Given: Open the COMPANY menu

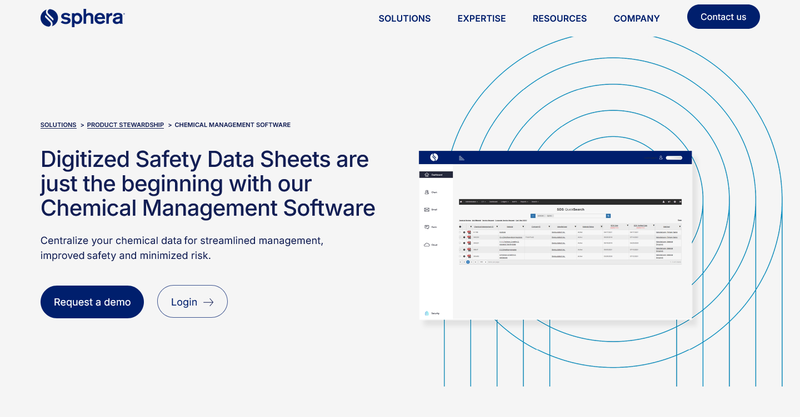Looking at the screenshot, I should pos(637,18).
